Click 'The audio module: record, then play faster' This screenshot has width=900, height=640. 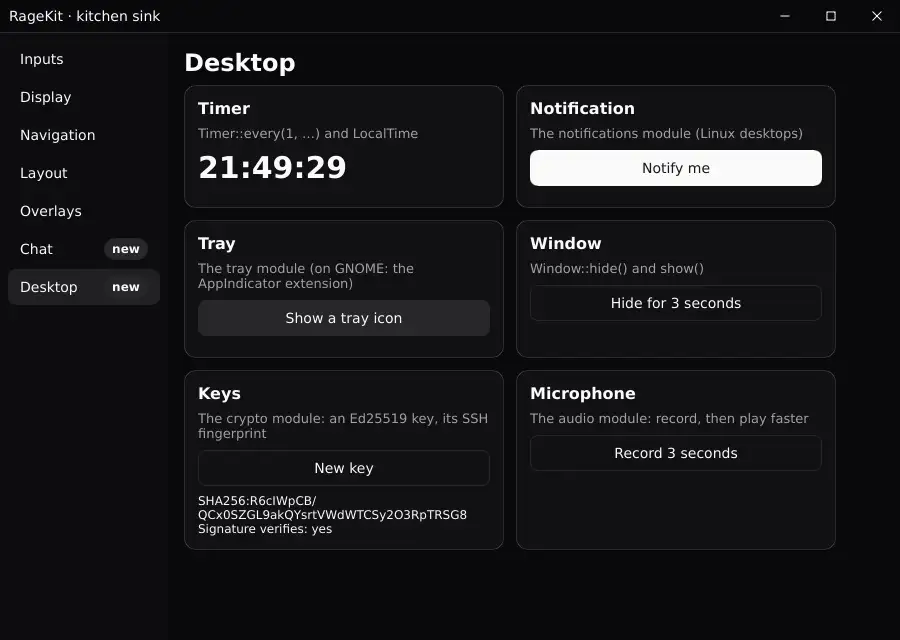coord(669,418)
